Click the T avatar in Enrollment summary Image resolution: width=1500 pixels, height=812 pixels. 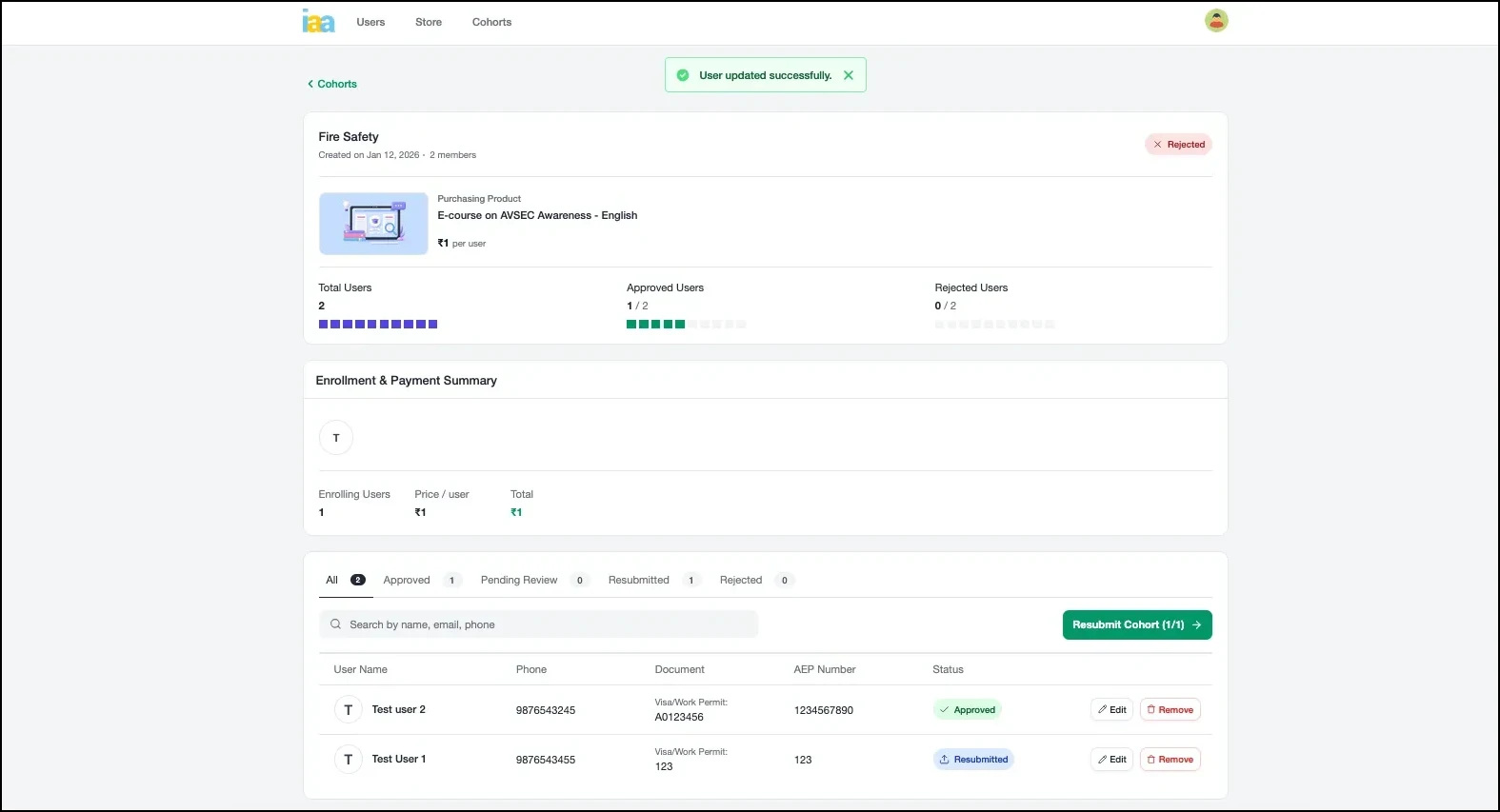click(x=336, y=438)
